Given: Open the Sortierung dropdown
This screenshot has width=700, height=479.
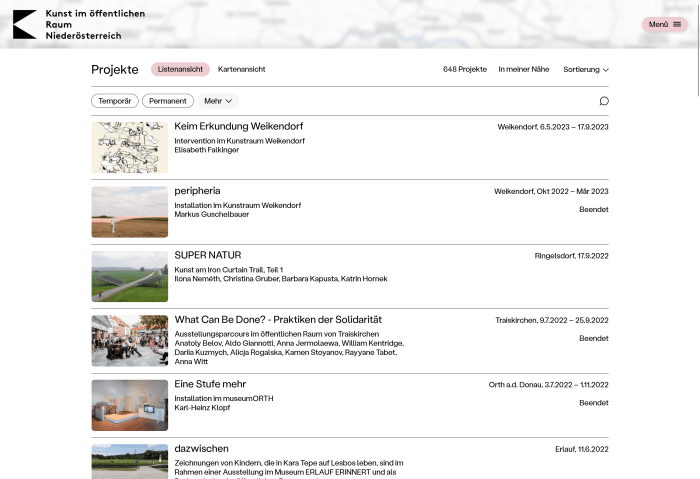Looking at the screenshot, I should [585, 70].
